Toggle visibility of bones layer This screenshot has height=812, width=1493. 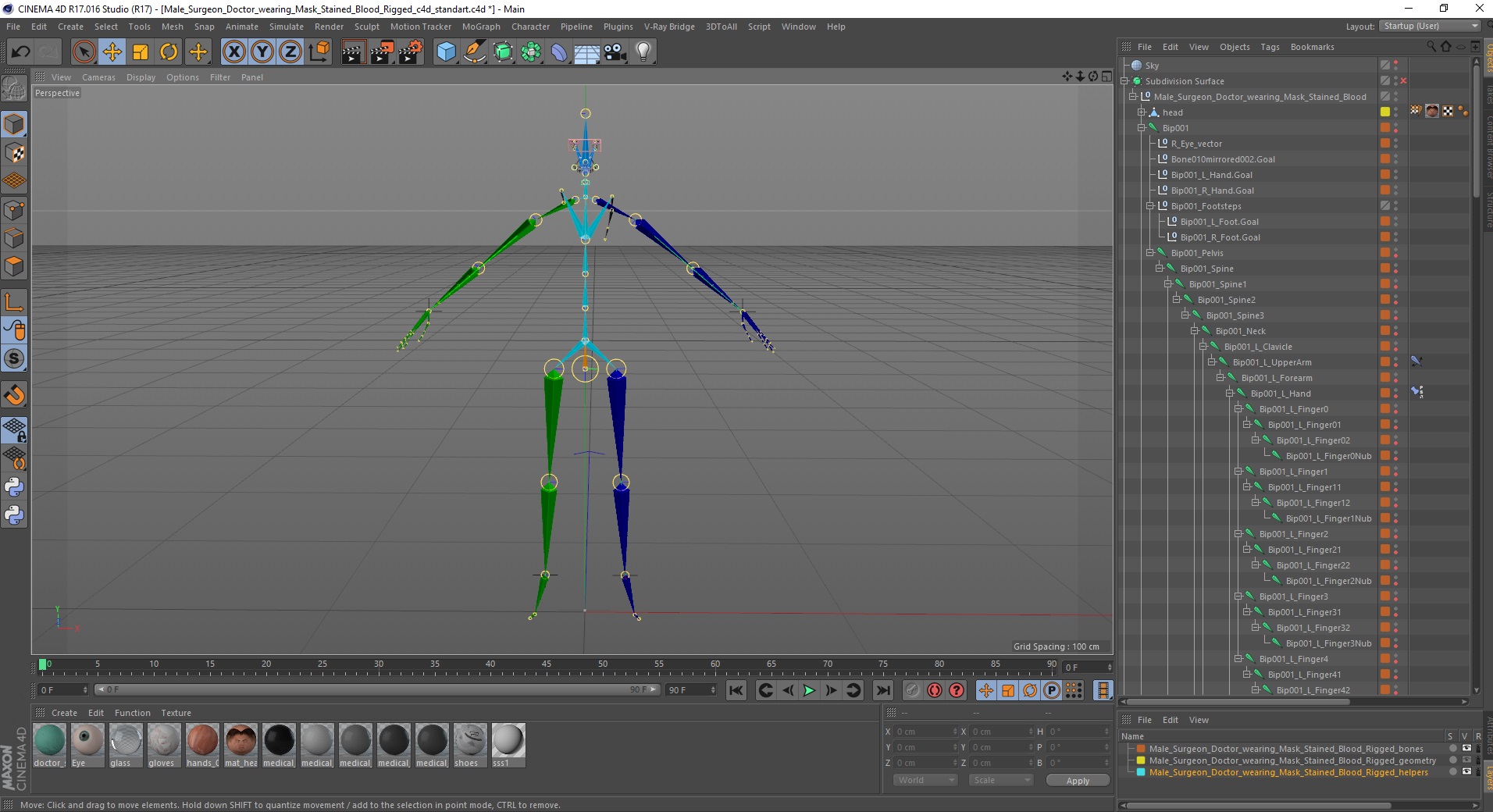point(1466,749)
